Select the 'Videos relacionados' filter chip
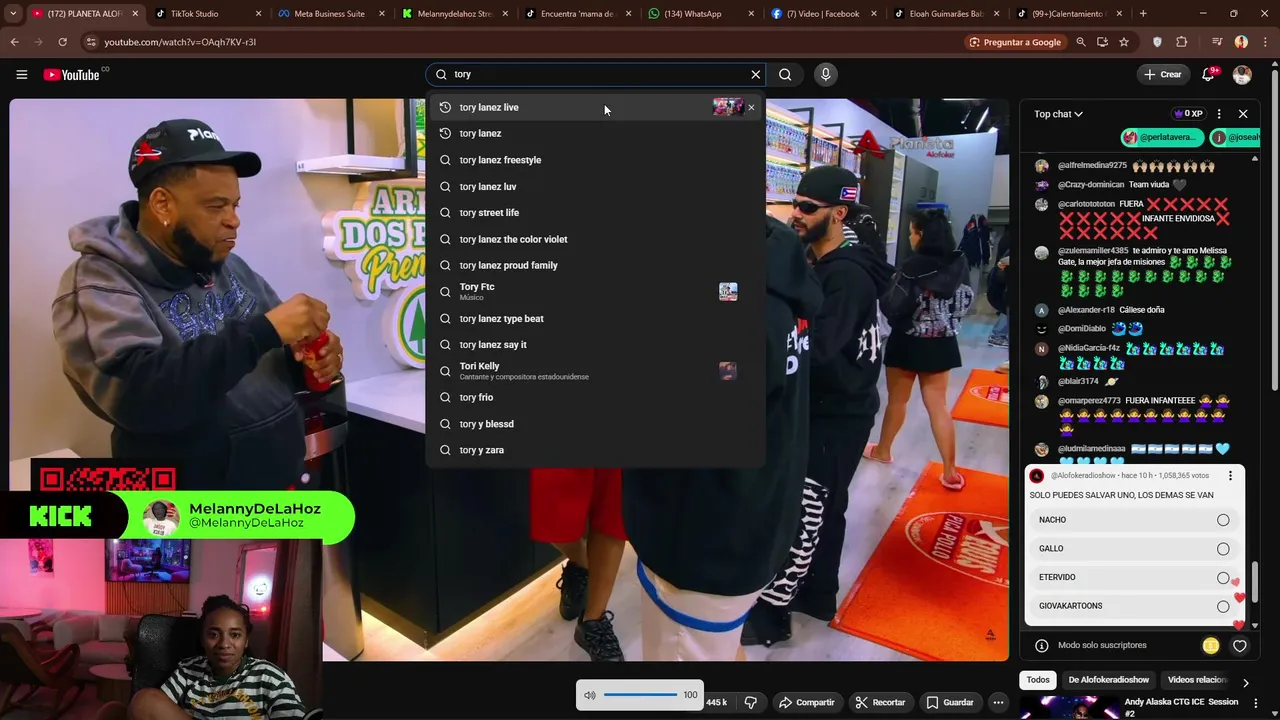The image size is (1280, 720). point(1198,680)
